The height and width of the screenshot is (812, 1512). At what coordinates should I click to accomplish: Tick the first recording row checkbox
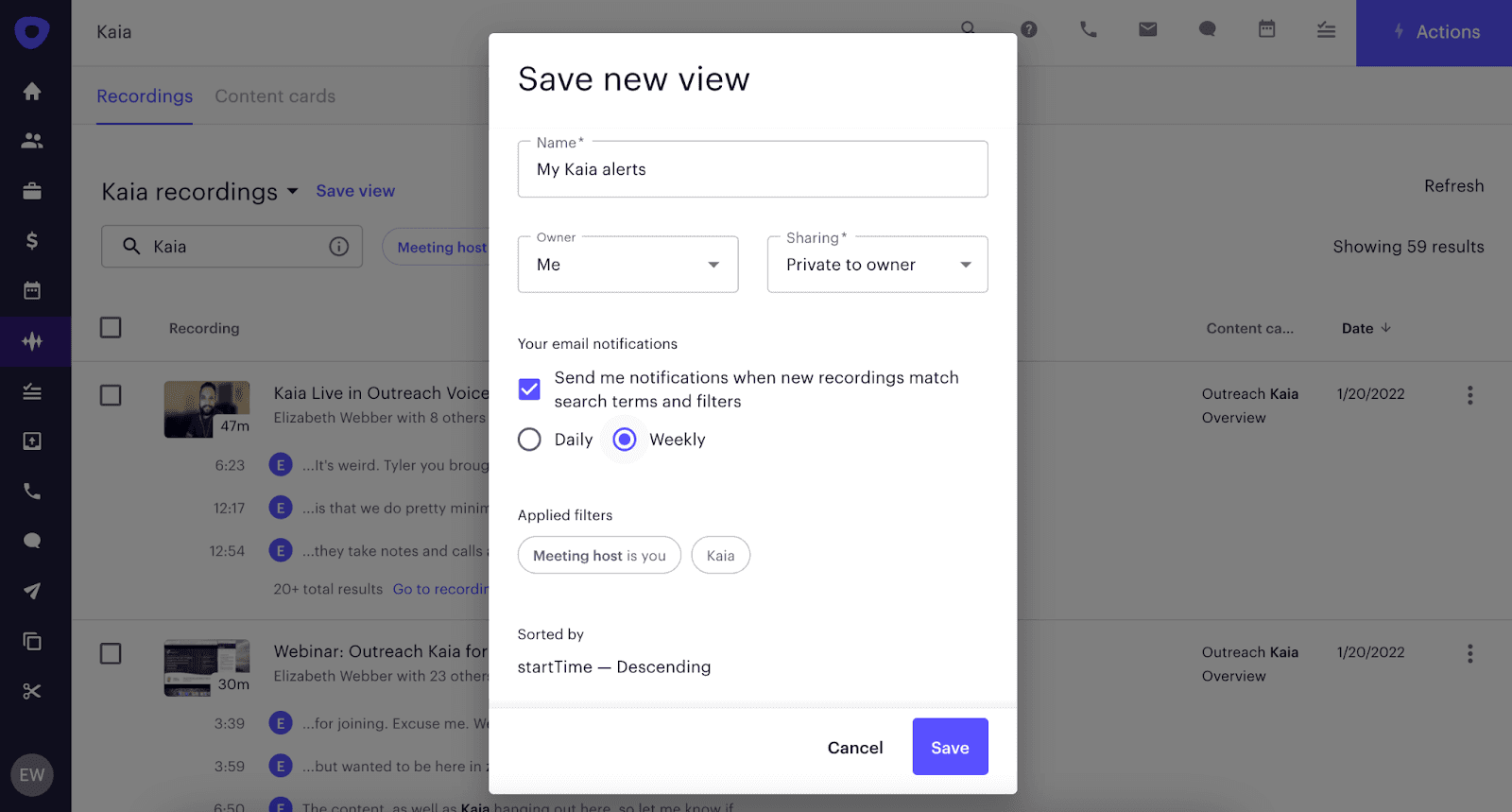tap(111, 395)
